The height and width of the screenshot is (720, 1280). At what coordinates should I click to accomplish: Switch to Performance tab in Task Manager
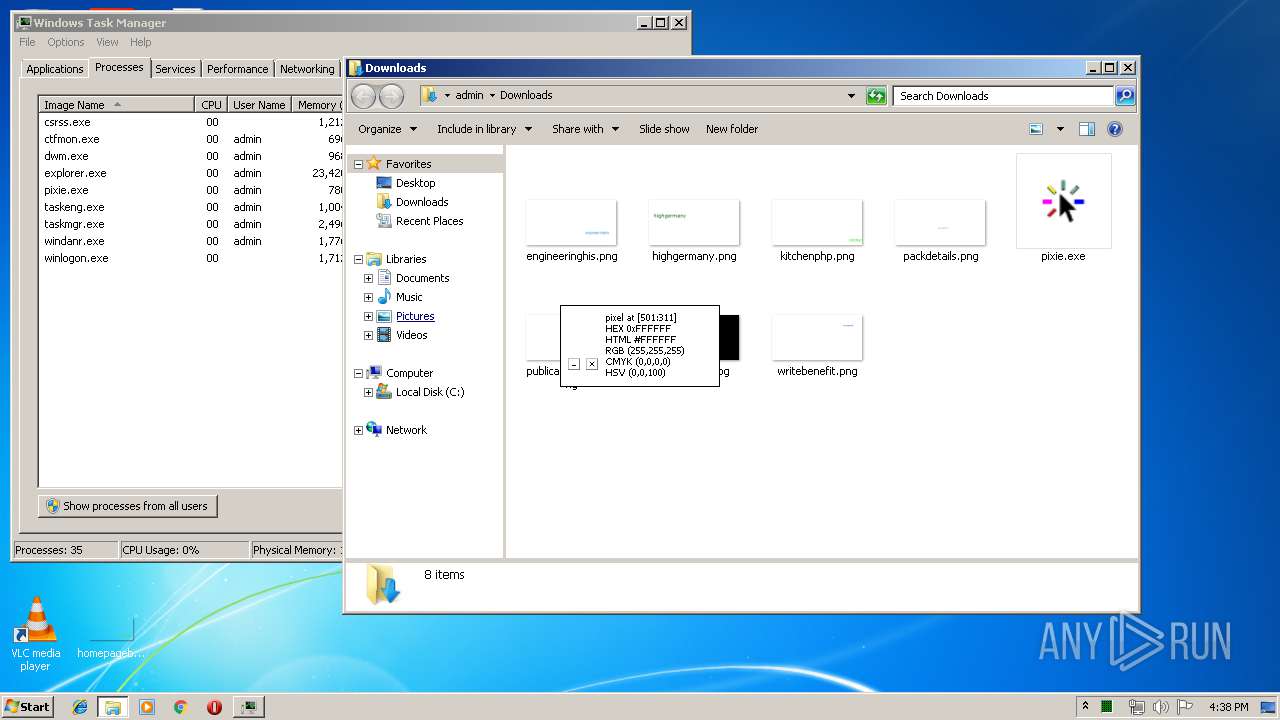[x=238, y=69]
